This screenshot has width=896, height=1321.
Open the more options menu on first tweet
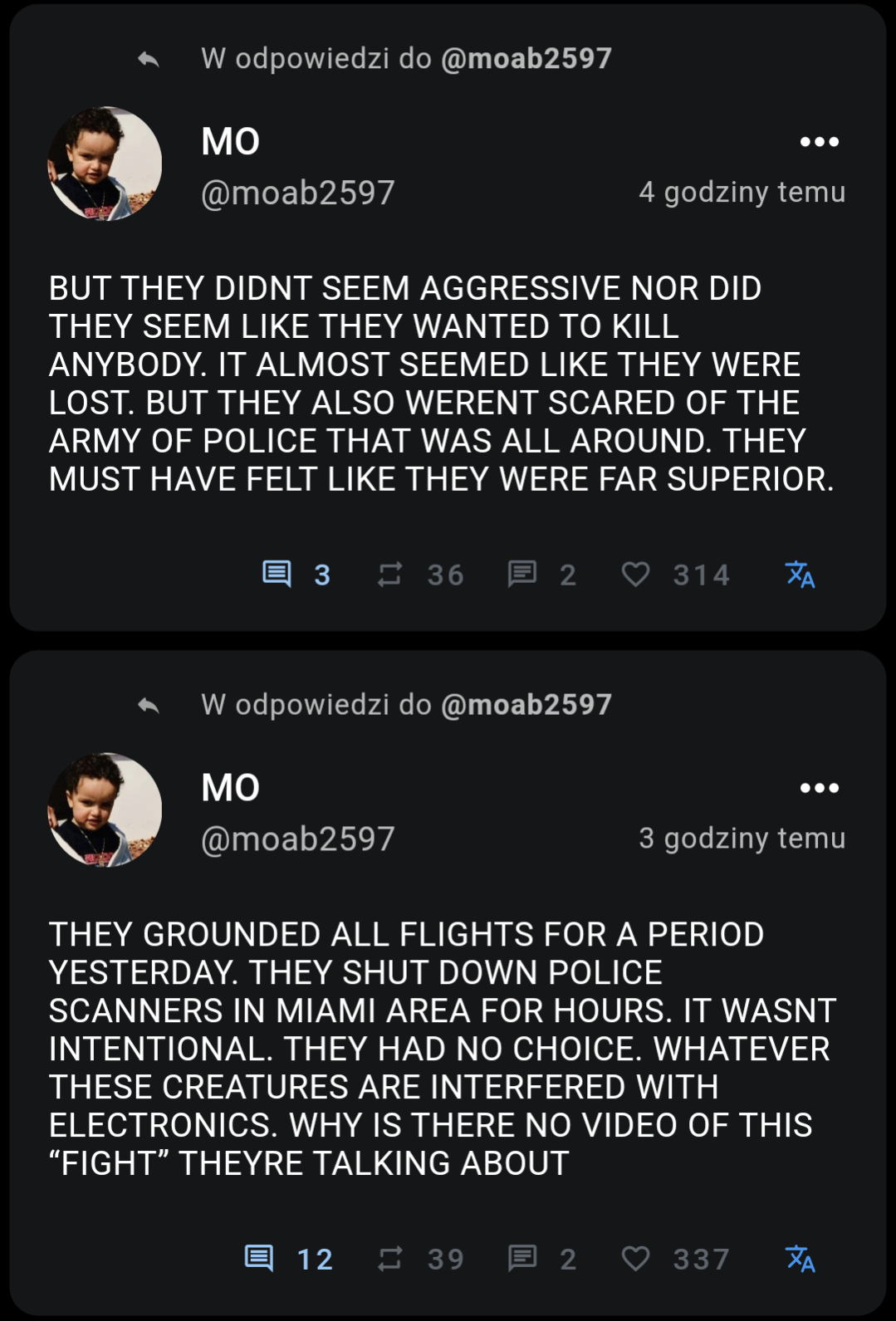coord(819,142)
